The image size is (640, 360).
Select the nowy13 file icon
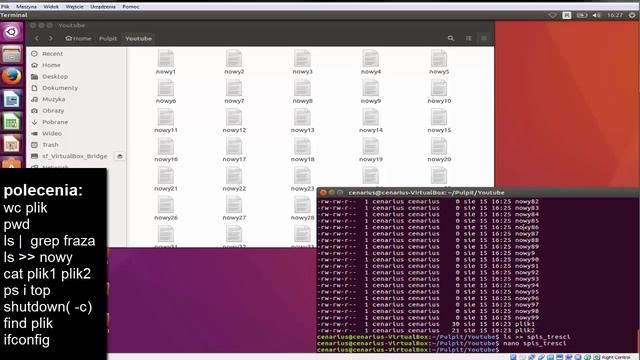(302, 117)
